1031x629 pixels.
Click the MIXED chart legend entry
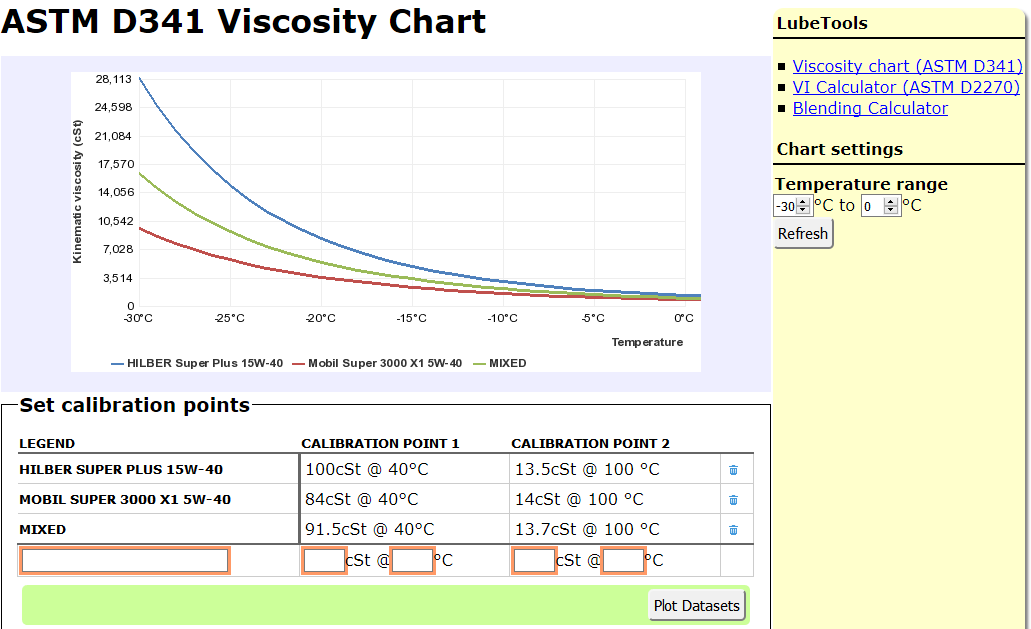500,363
